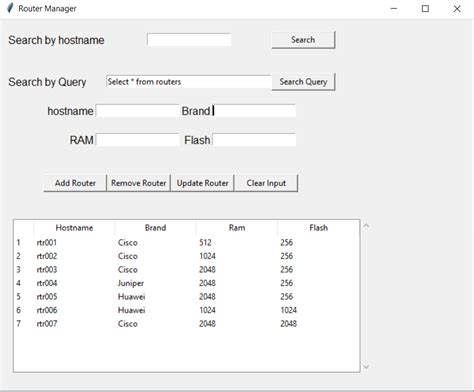Image resolution: width=474 pixels, height=392 pixels.
Task: Select the rtr006 row
Action: [x=187, y=310]
